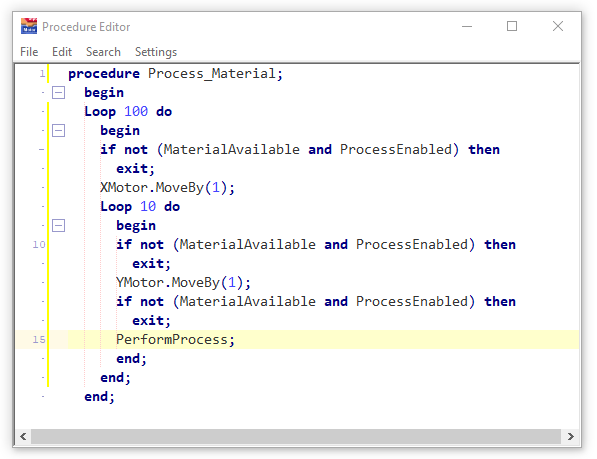The width and height of the screenshot is (597, 459).
Task: Click on XMotor.MoveBy(1) statement
Action: click(168, 188)
